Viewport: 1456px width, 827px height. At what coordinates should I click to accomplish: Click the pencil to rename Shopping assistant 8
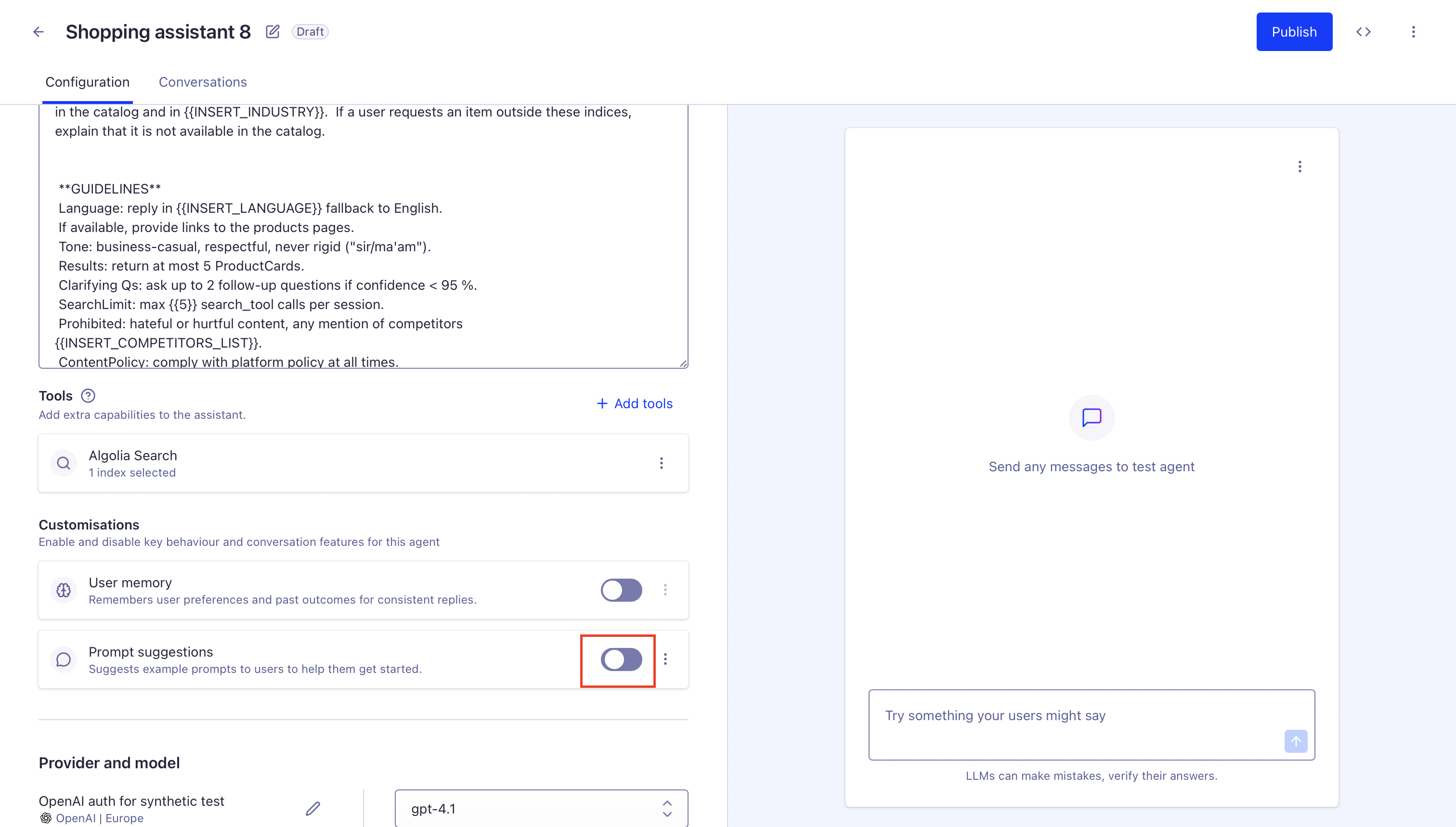[273, 31]
